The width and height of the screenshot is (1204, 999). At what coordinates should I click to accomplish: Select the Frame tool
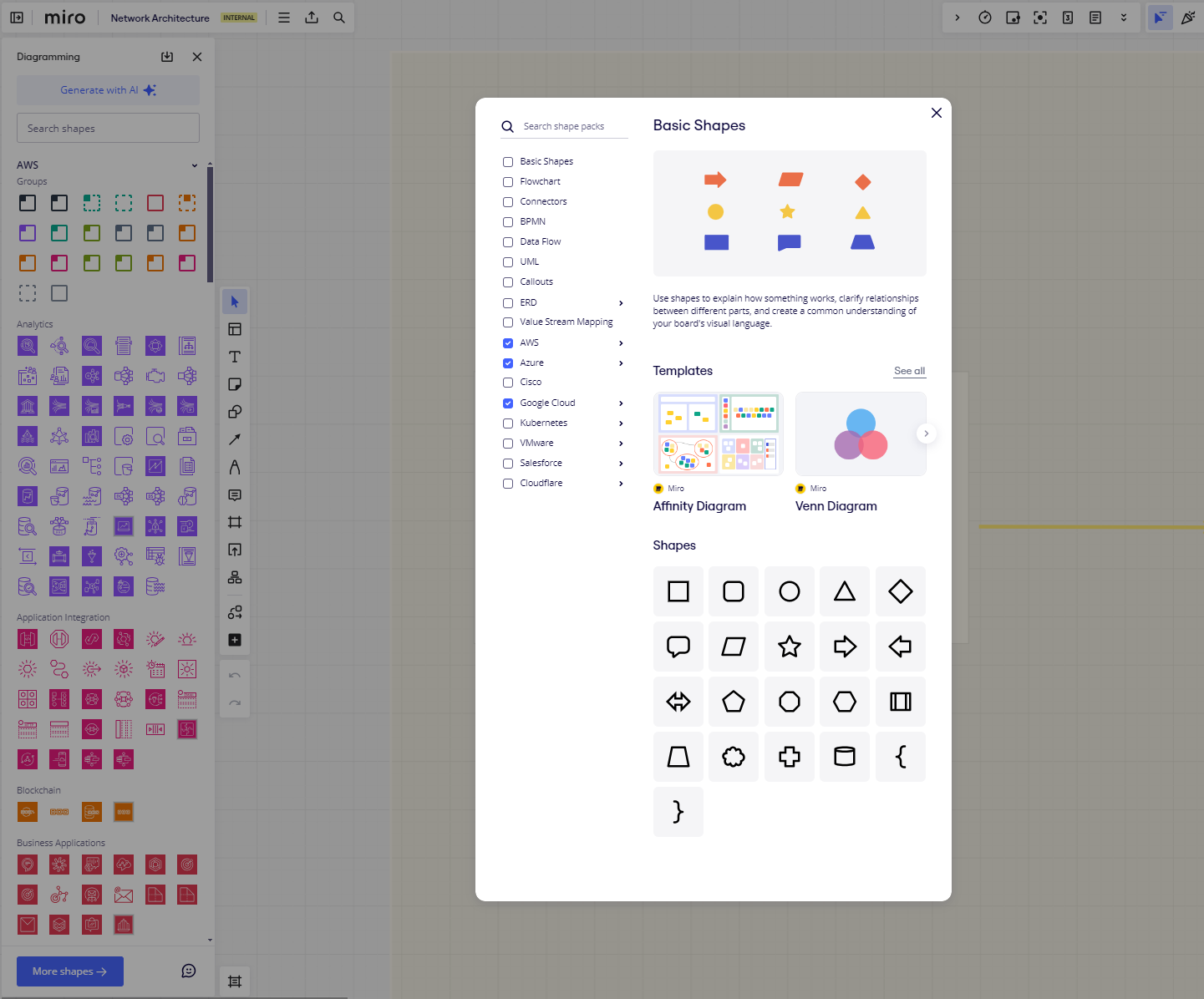(235, 522)
